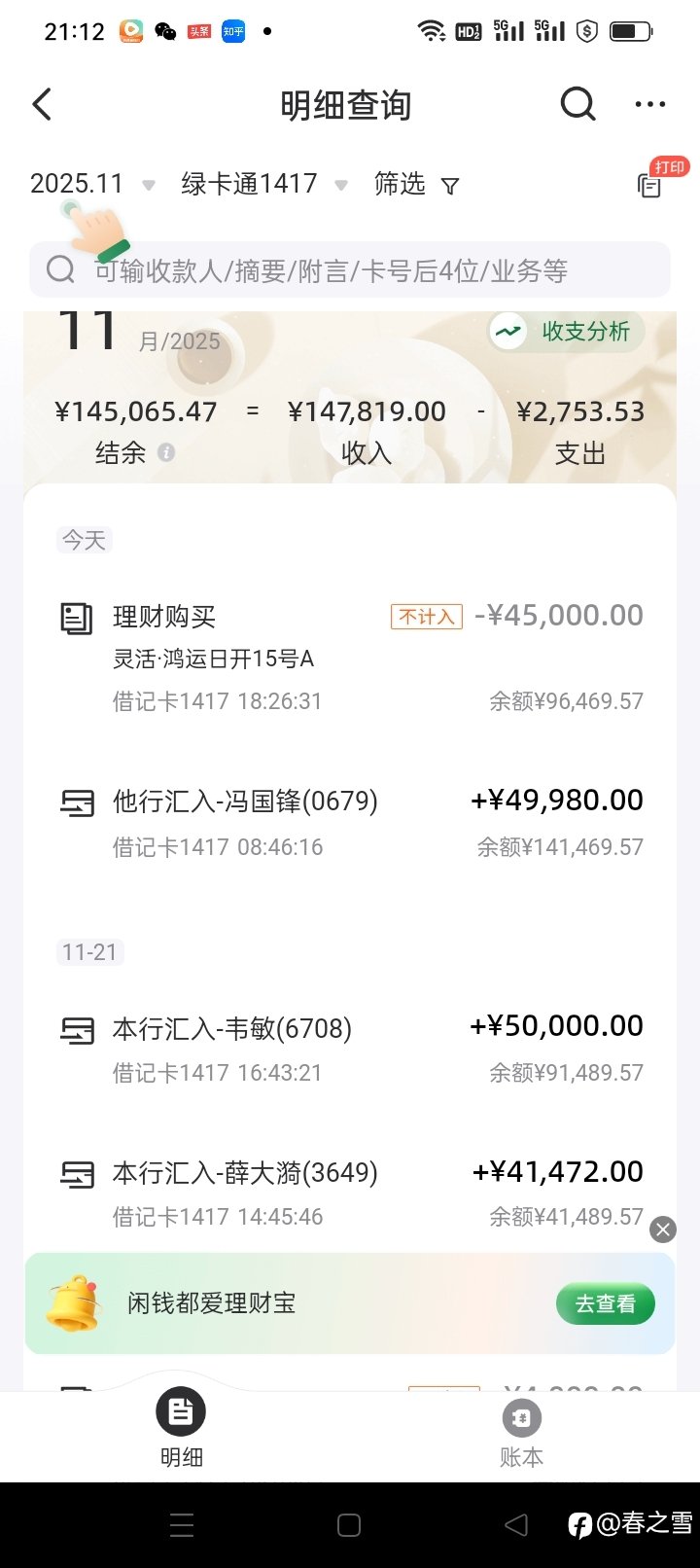Image resolution: width=700 pixels, height=1568 pixels.
Task: Switch to the 账本 tab
Action: tap(521, 1428)
